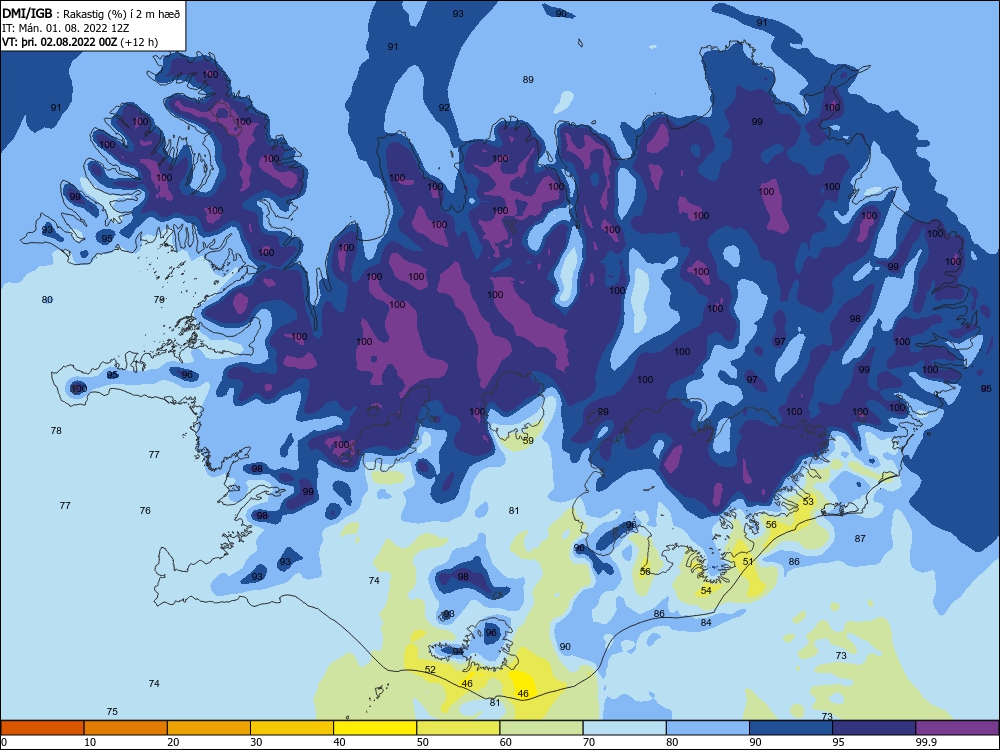1000x750 pixels.
Task: Pick the 50–60 legend color band
Action: point(458,728)
